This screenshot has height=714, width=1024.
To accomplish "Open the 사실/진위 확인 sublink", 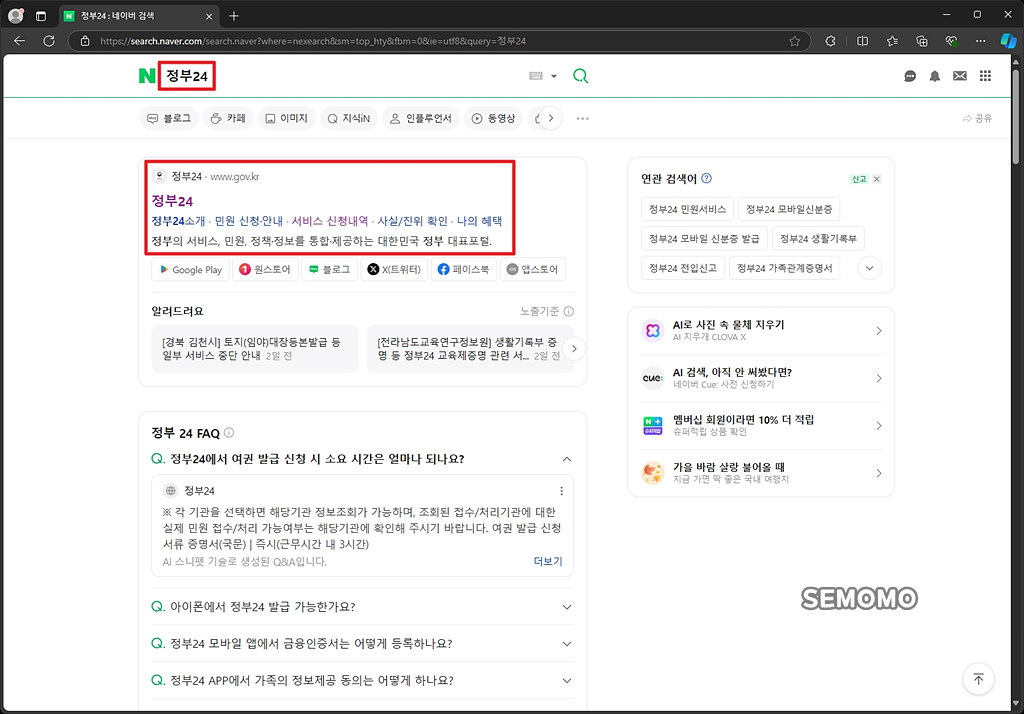I will pos(413,221).
